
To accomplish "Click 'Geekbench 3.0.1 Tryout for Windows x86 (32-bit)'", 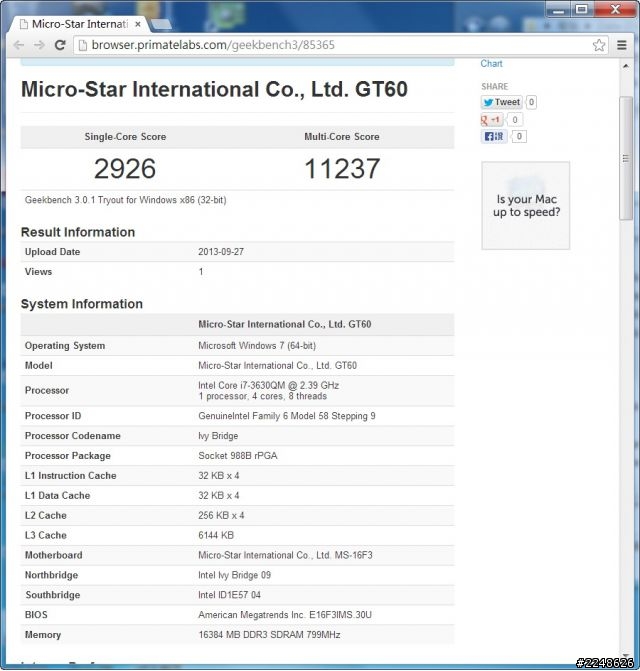I will pos(125,200).
